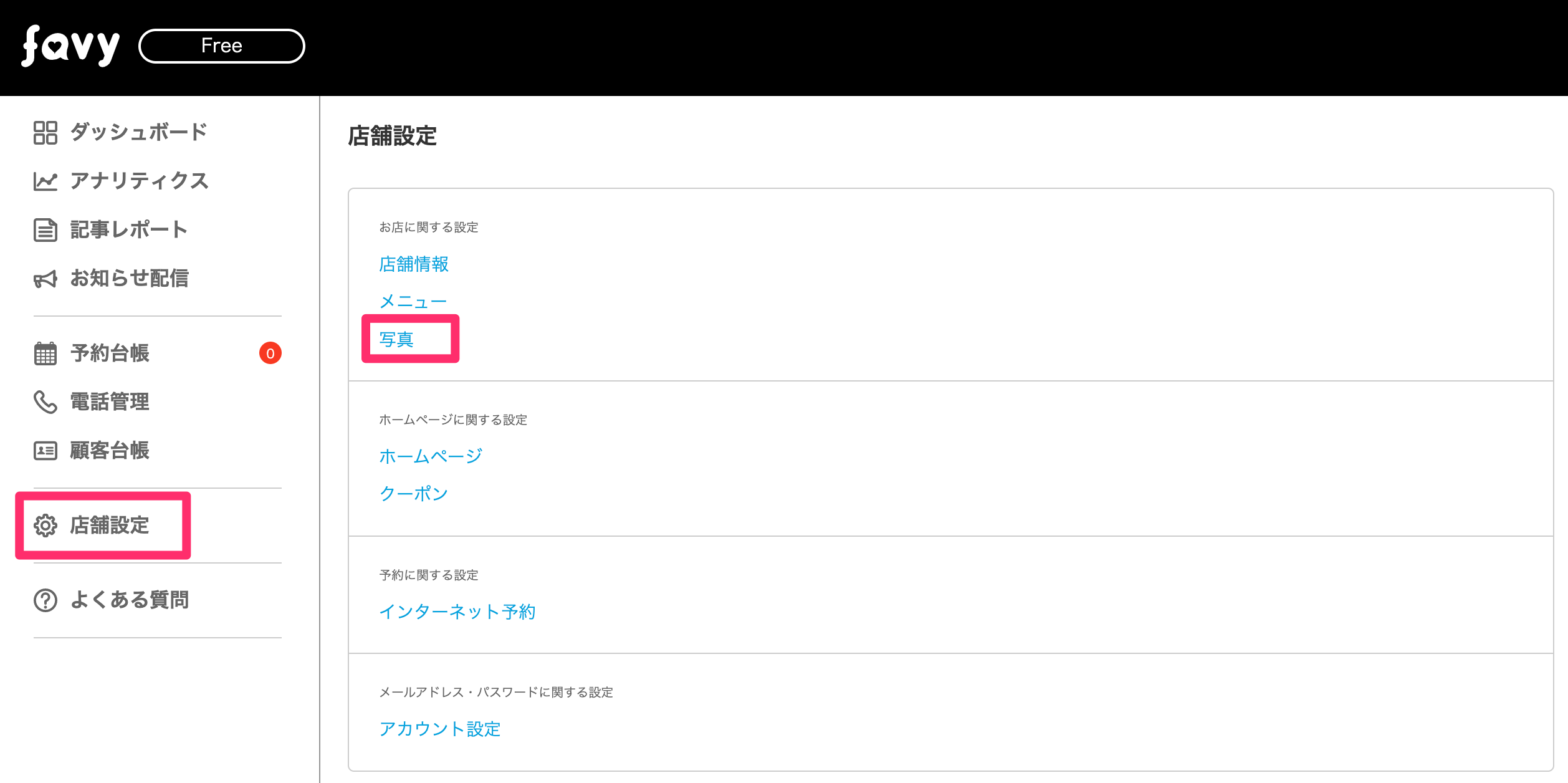Click the favy logo in header

coord(70,46)
